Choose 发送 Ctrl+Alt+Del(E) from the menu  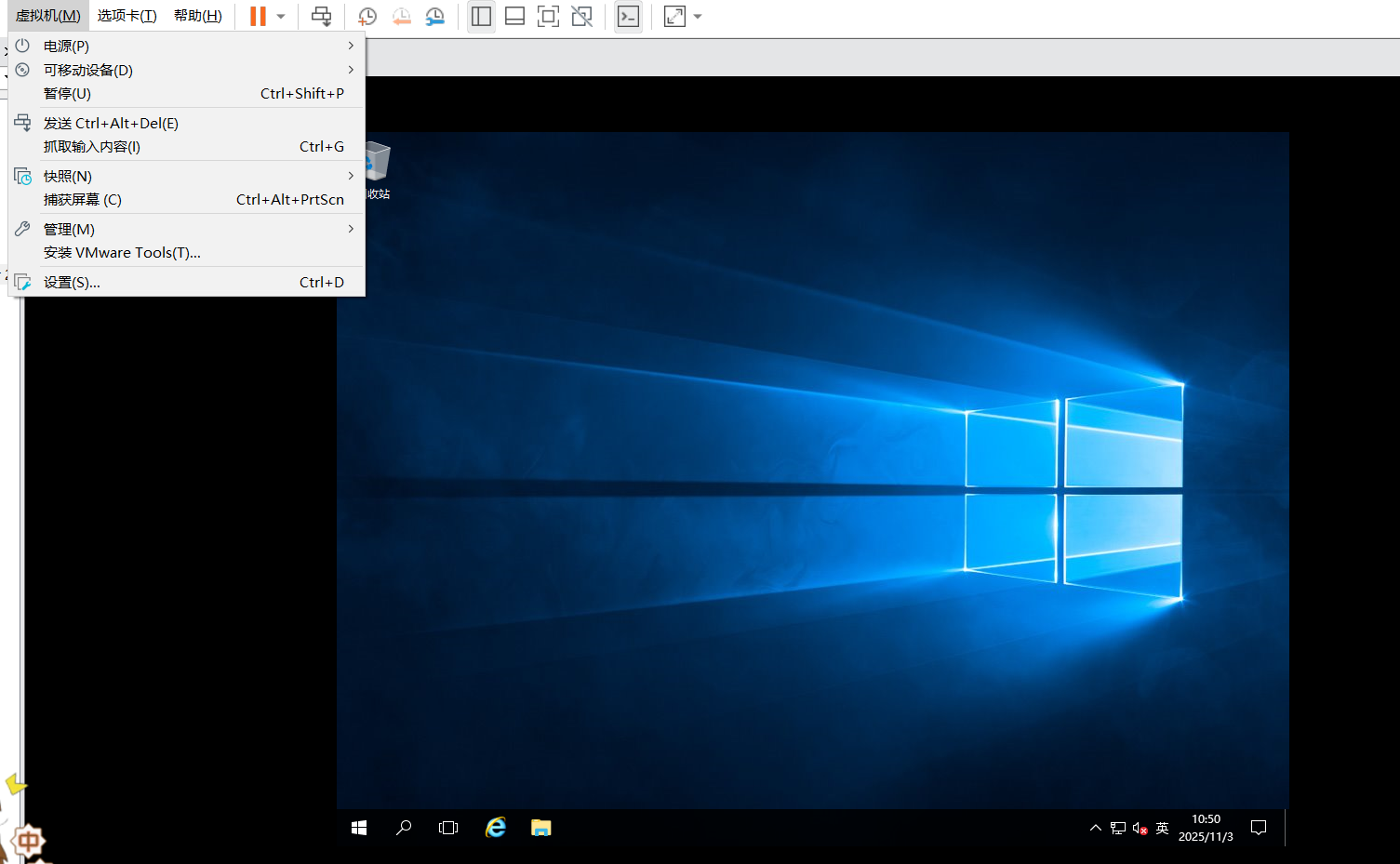186,123
